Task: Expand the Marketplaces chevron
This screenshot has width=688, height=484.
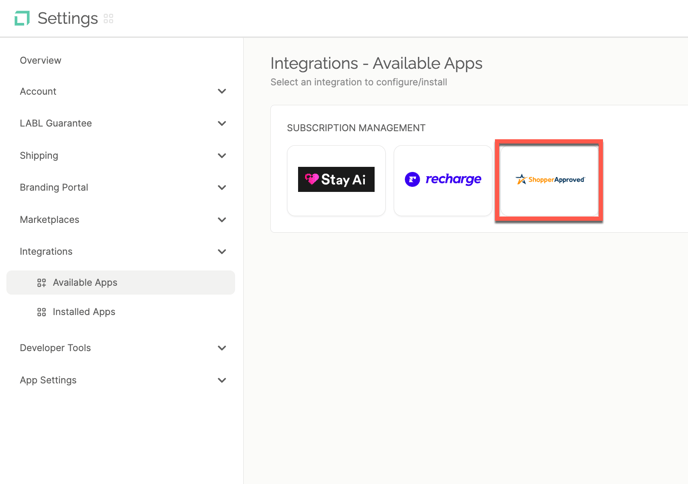Action: 222,219
